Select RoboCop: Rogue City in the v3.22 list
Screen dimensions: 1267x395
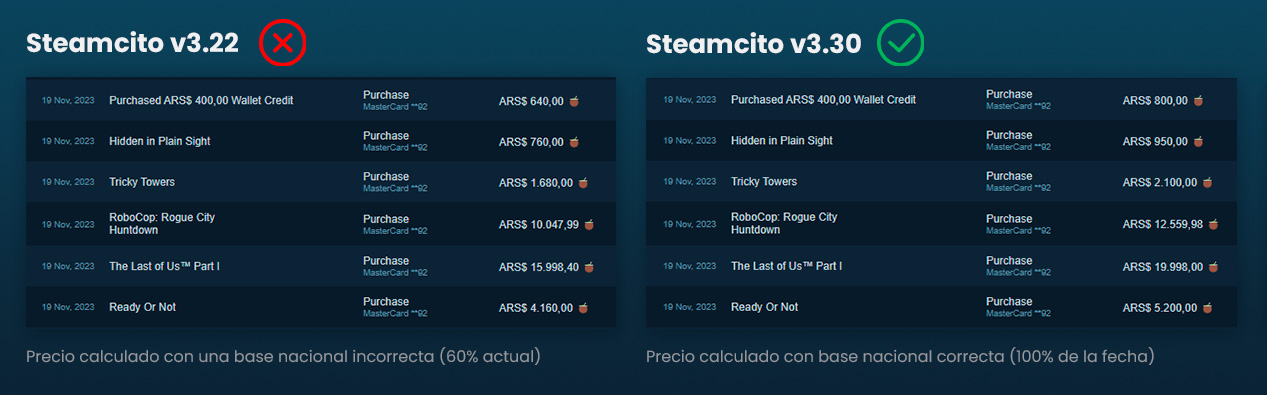point(162,217)
